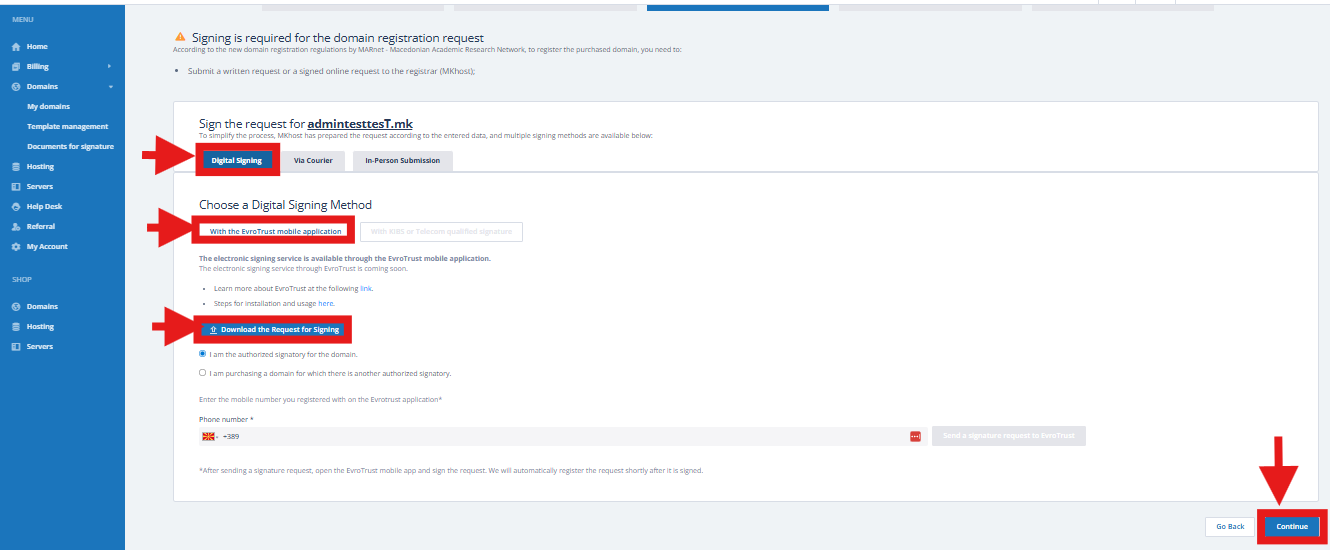Viewport: 1330px width, 550px height.
Task: Click 'Choose a Digital Signing Method' heading
Action: coord(285,205)
